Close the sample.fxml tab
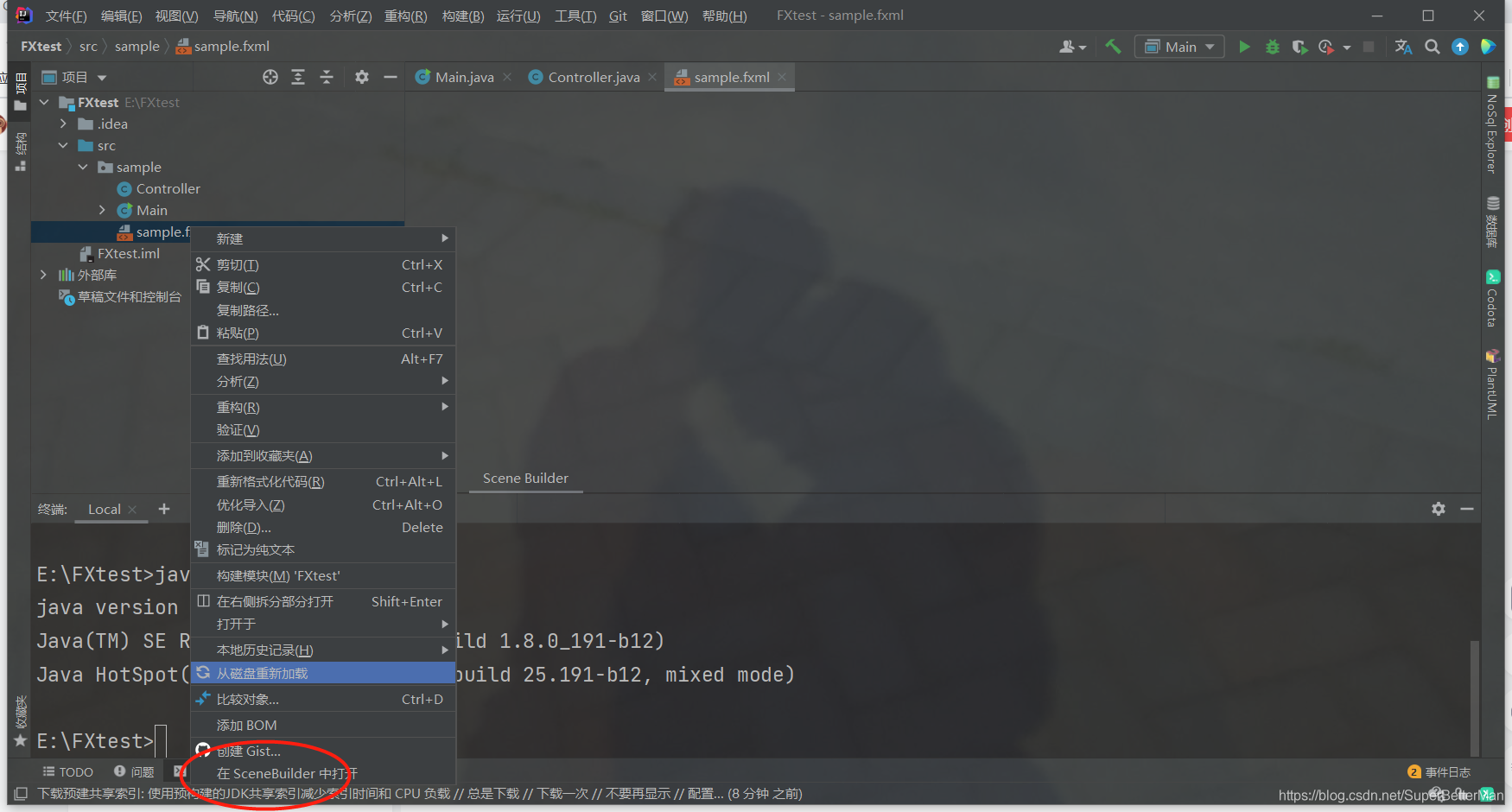 tap(782, 77)
